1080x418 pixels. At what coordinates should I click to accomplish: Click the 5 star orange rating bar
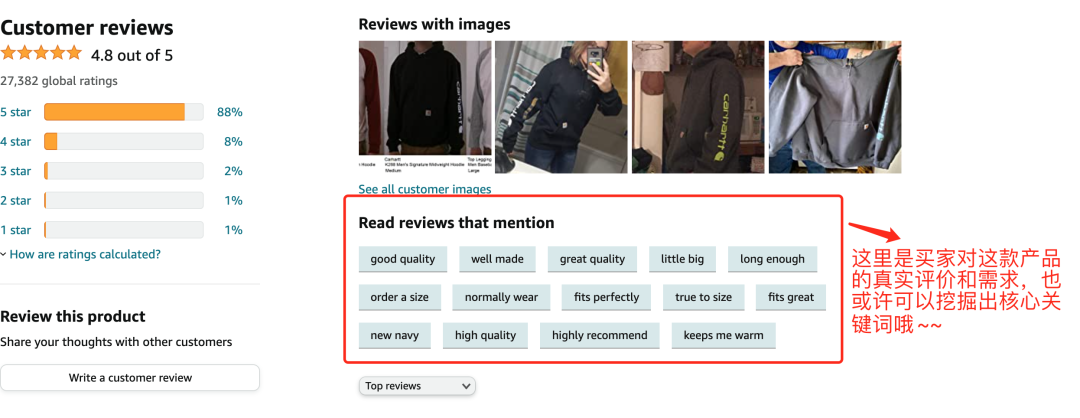tap(124, 112)
